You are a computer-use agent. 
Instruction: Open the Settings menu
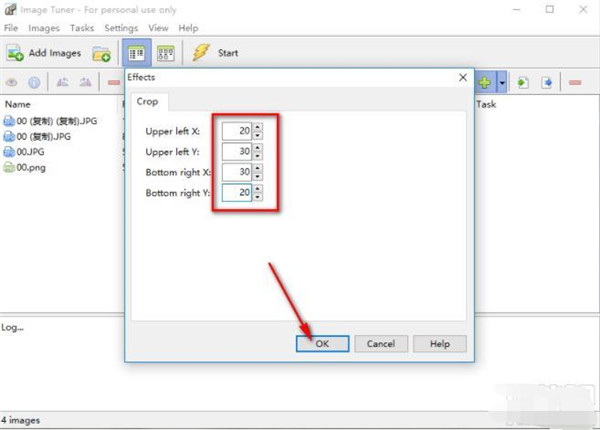[121, 28]
